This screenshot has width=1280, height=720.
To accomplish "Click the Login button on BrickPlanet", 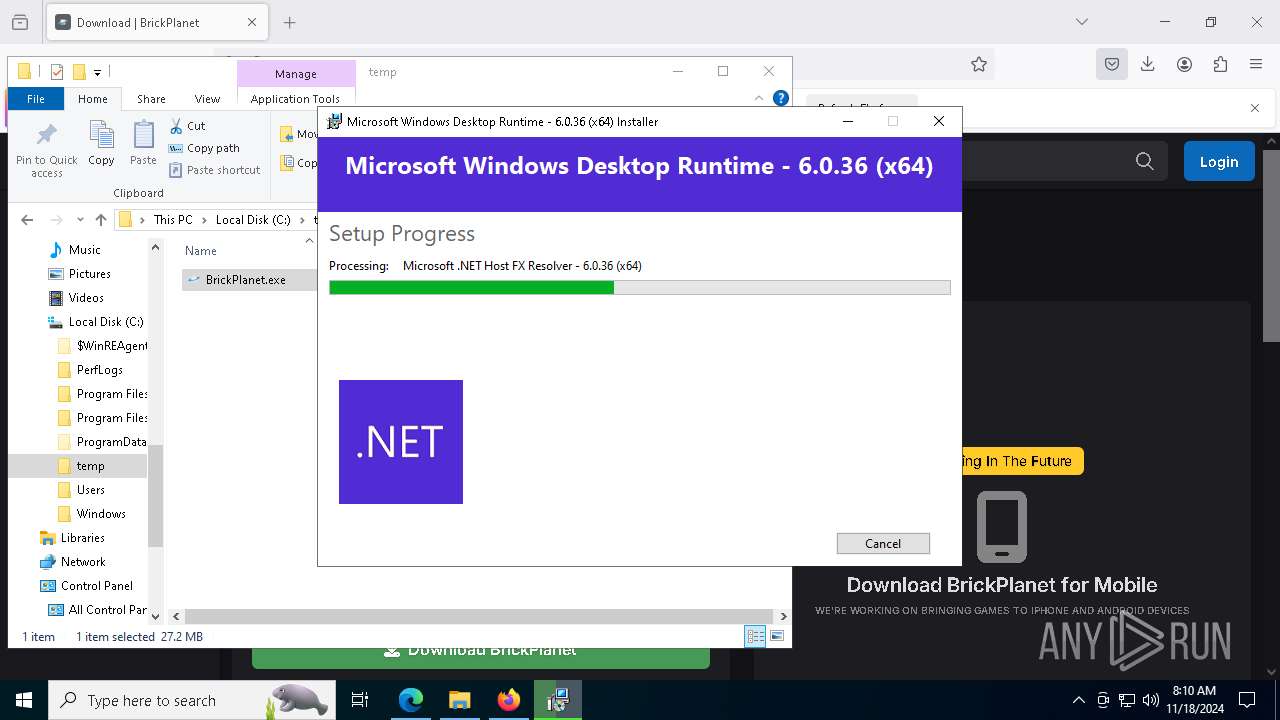I will coord(1219,162).
